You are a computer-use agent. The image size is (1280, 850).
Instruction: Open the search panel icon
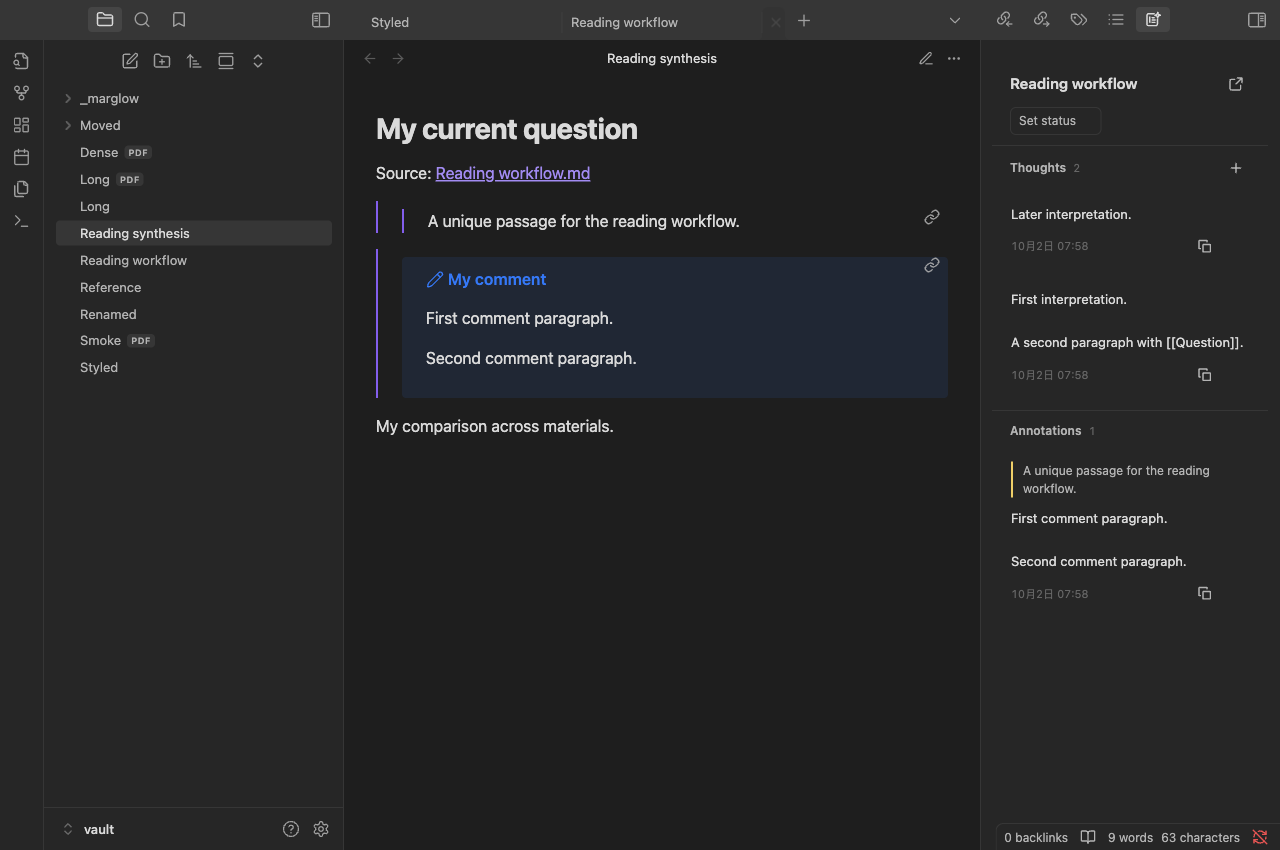click(142, 19)
